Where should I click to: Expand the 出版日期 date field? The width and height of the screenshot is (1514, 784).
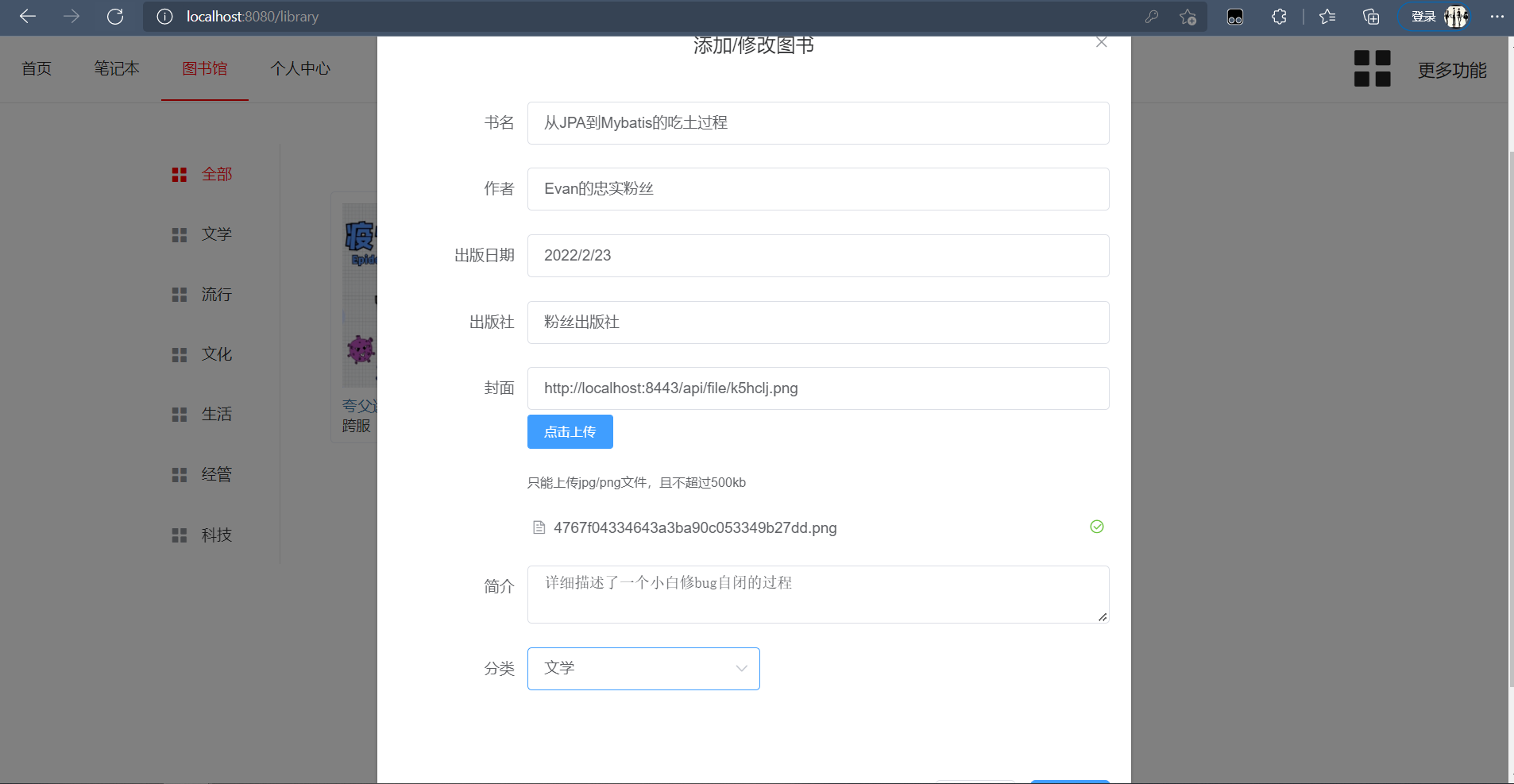[817, 255]
